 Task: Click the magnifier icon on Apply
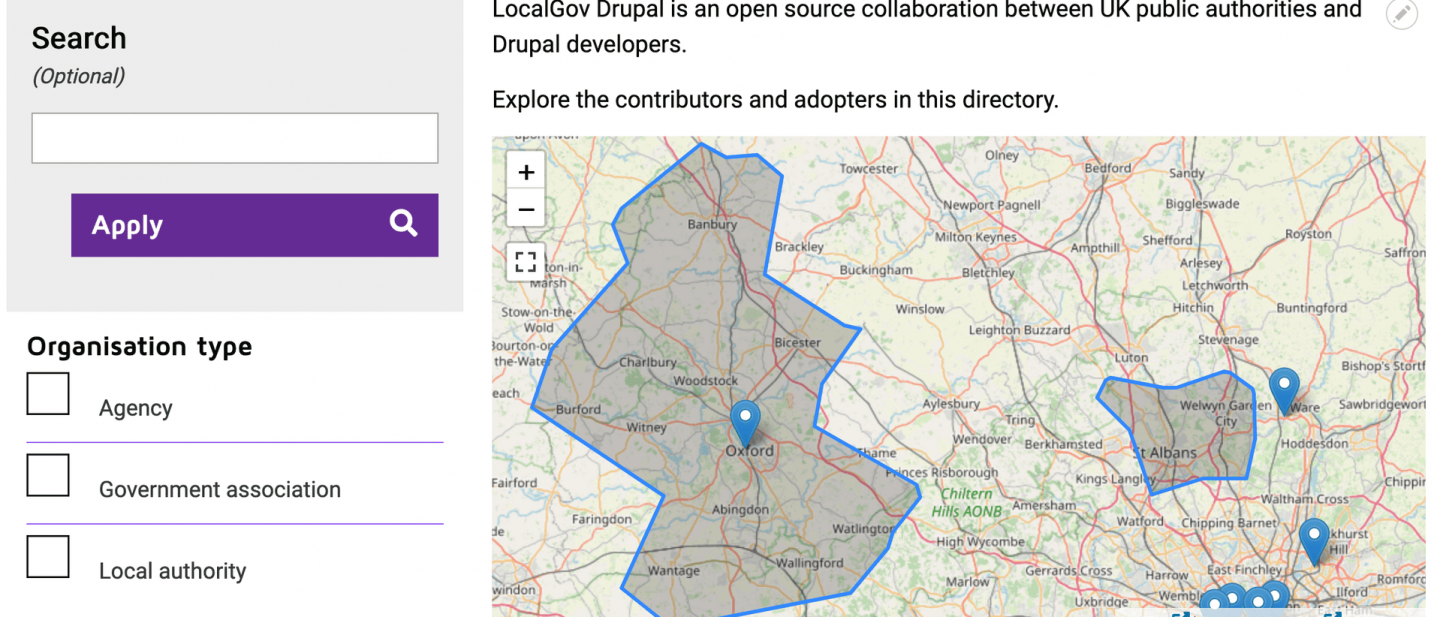[x=403, y=224]
